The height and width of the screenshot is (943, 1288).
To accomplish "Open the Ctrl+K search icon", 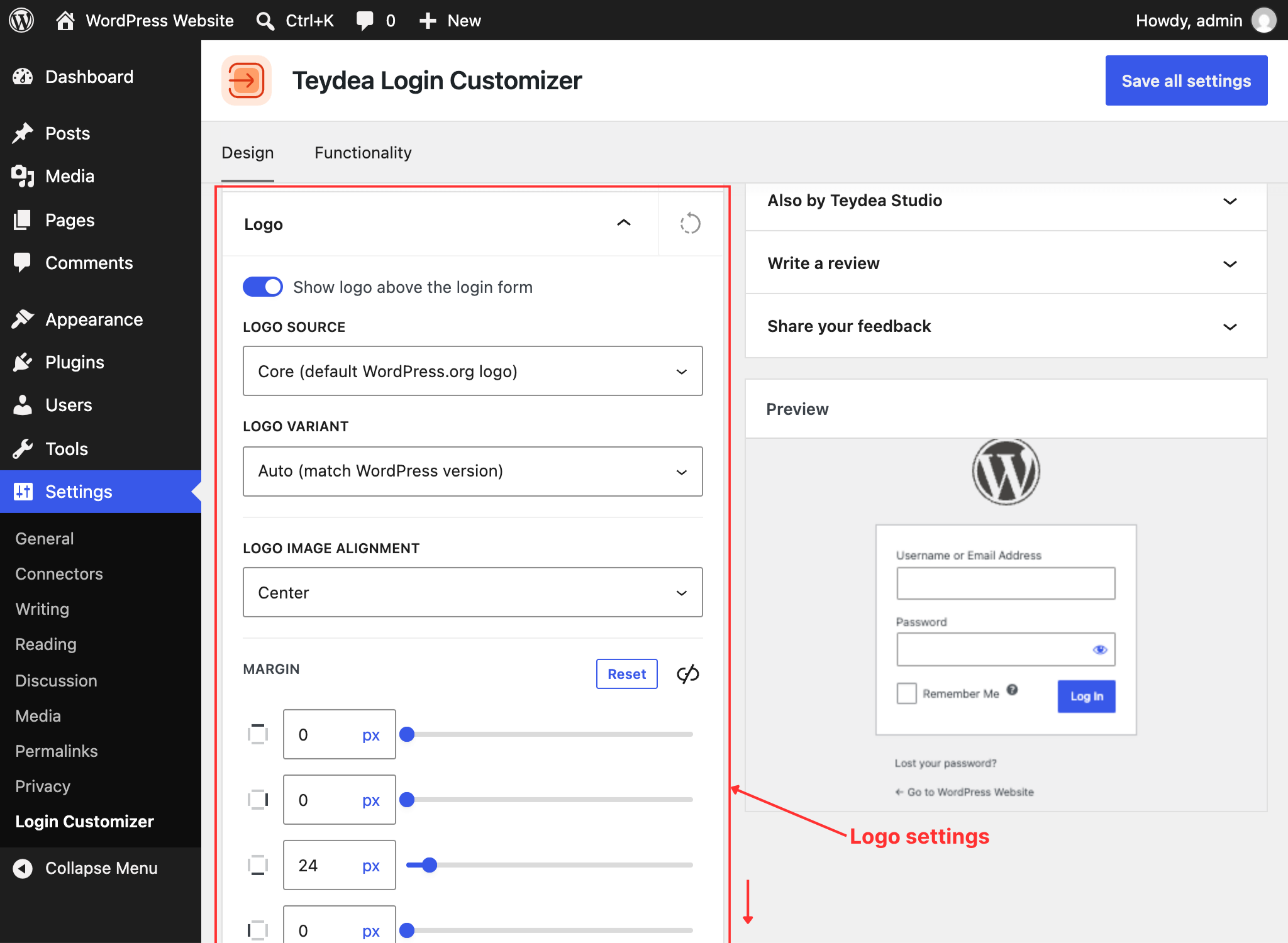I will 265,21.
